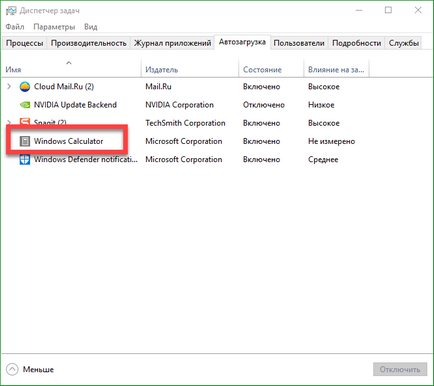This screenshot has width=434, height=386.
Task: Click the Cloud Mail.Ru app icon
Action: click(x=25, y=87)
